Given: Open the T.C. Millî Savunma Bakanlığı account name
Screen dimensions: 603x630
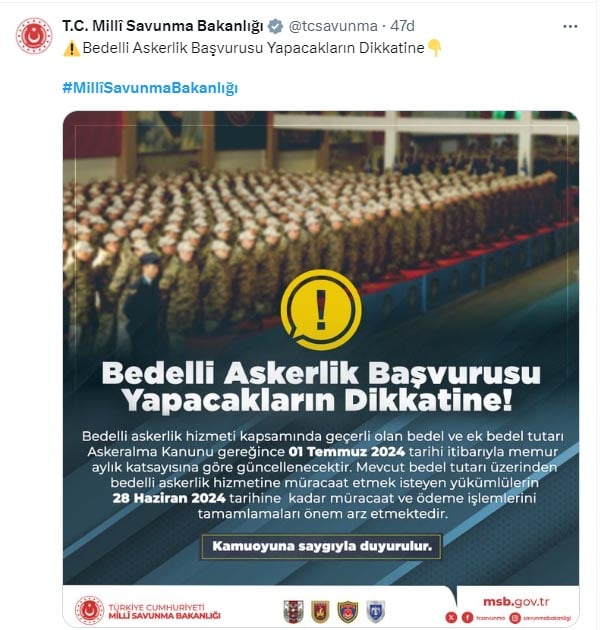Looking at the screenshot, I should point(163,26).
